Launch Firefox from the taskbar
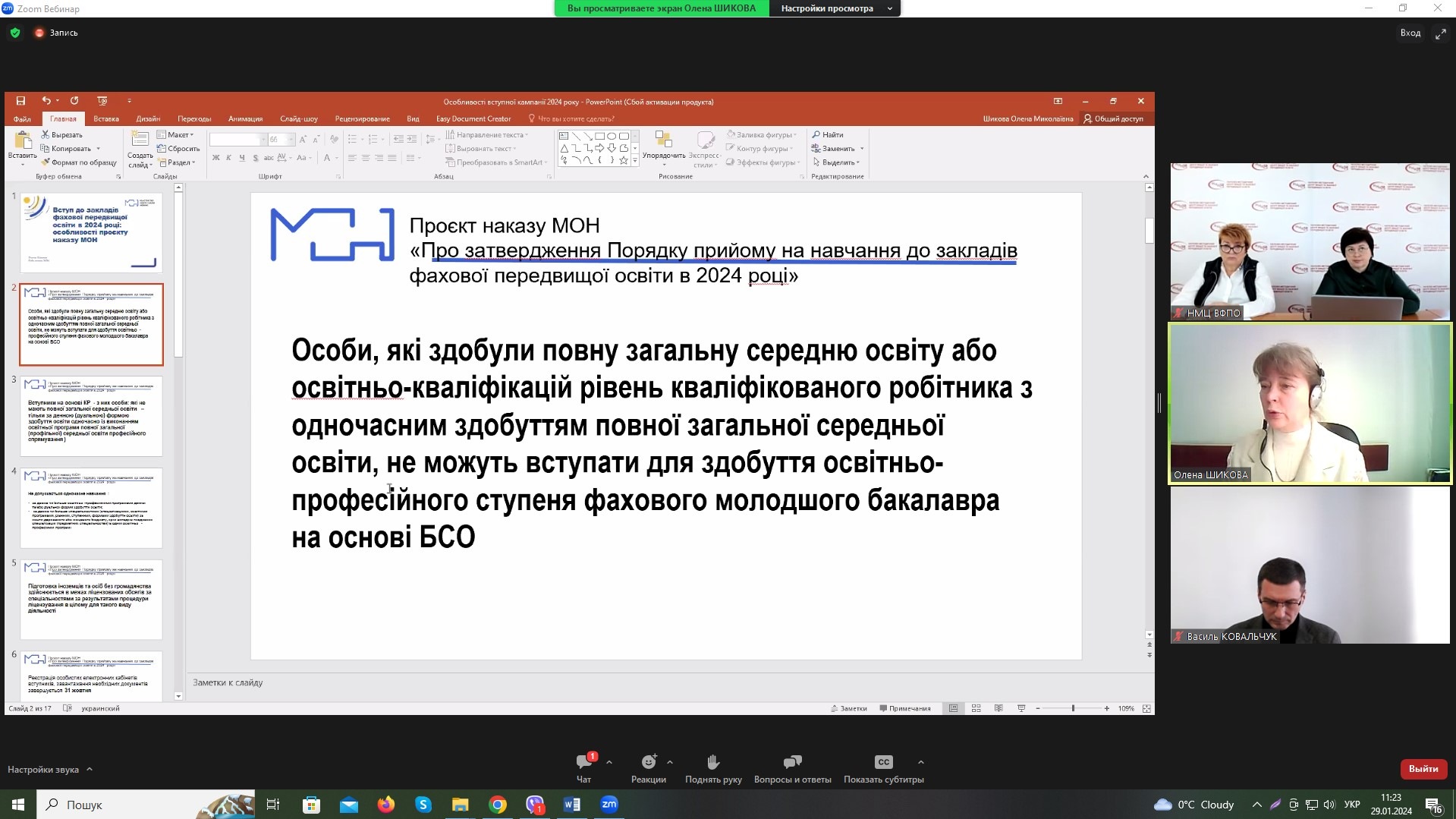The image size is (1456, 819). click(386, 805)
